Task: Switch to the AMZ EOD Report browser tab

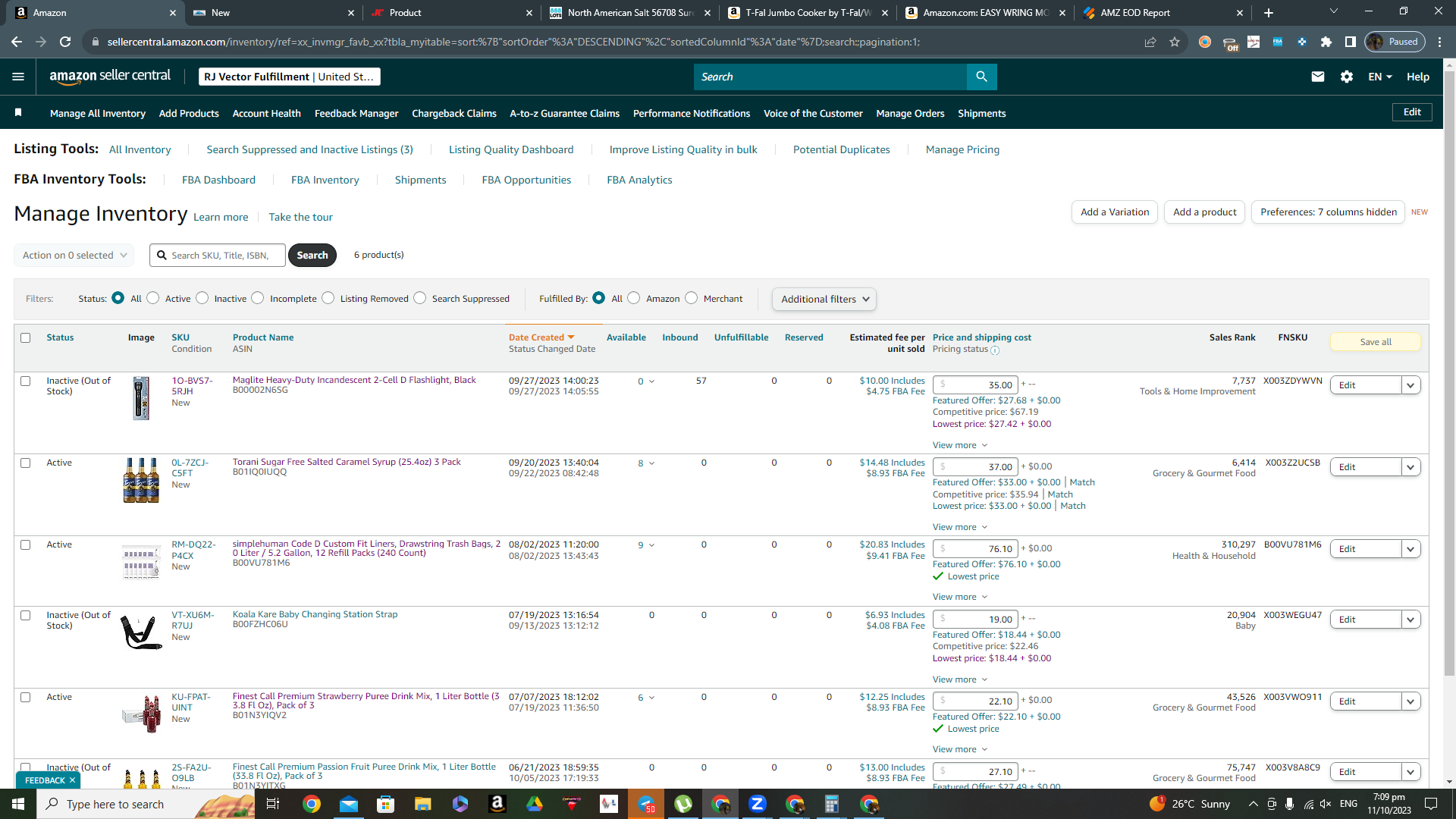Action: (1162, 13)
